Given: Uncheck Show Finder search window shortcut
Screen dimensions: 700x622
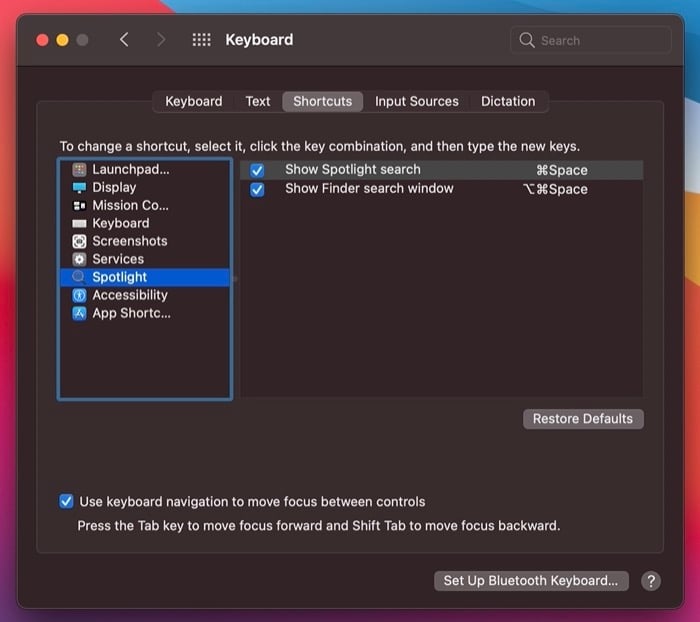Looking at the screenshot, I should 257,189.
